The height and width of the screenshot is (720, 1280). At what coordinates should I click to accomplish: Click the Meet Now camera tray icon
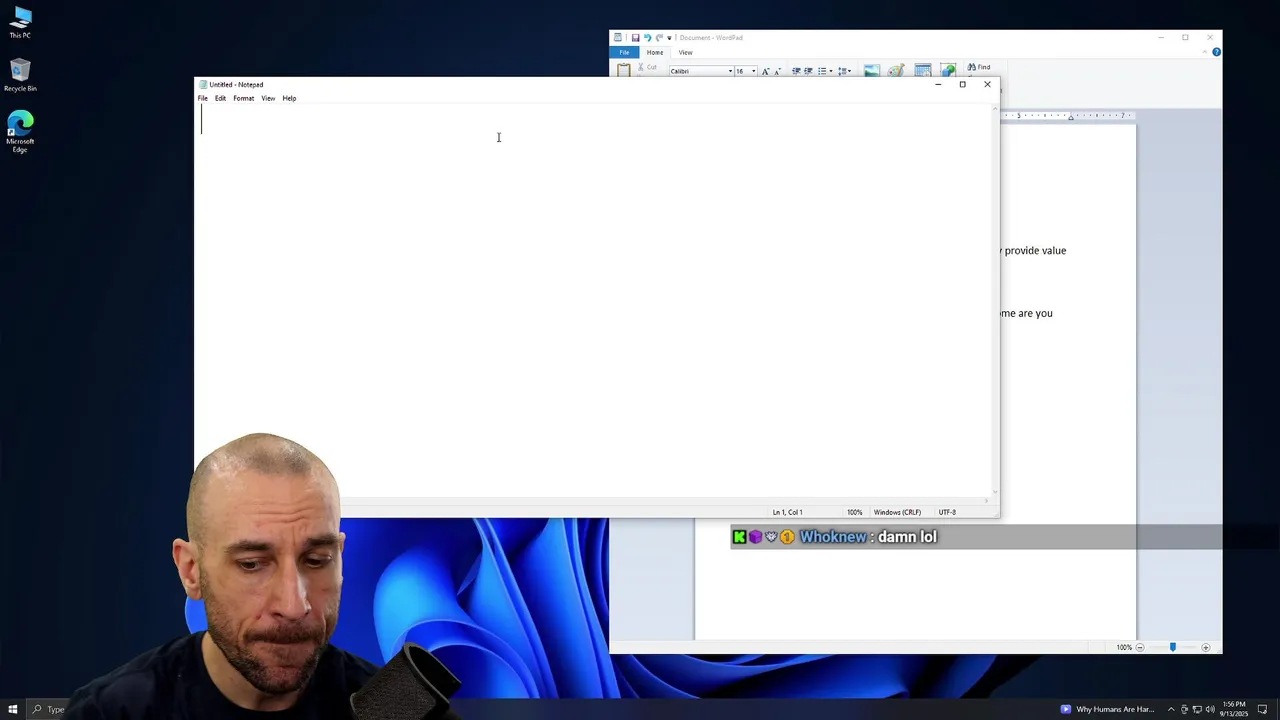1184,709
